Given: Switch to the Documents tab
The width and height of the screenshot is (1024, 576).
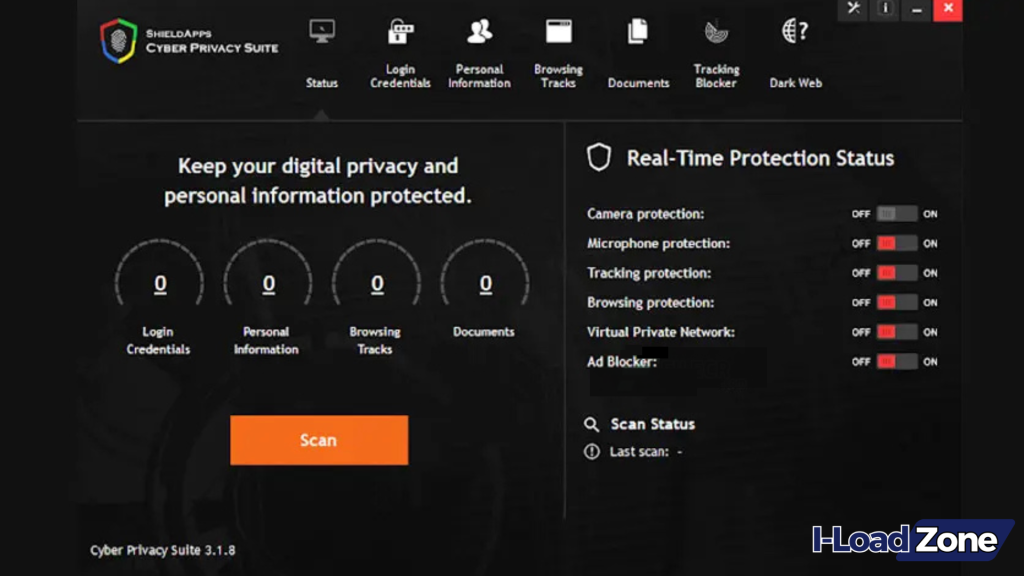Looking at the screenshot, I should [637, 30].
